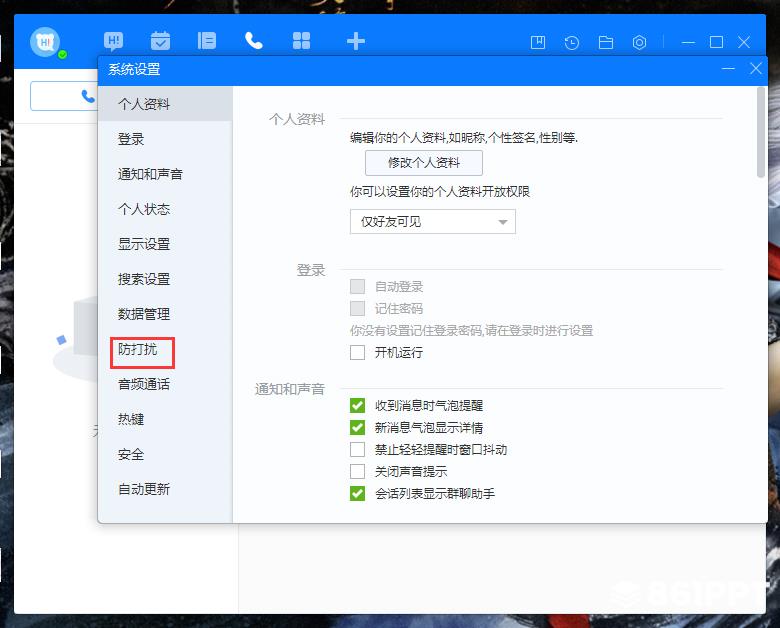The height and width of the screenshot is (628, 780).
Task: Open the contacts list icon
Action: coord(206,41)
